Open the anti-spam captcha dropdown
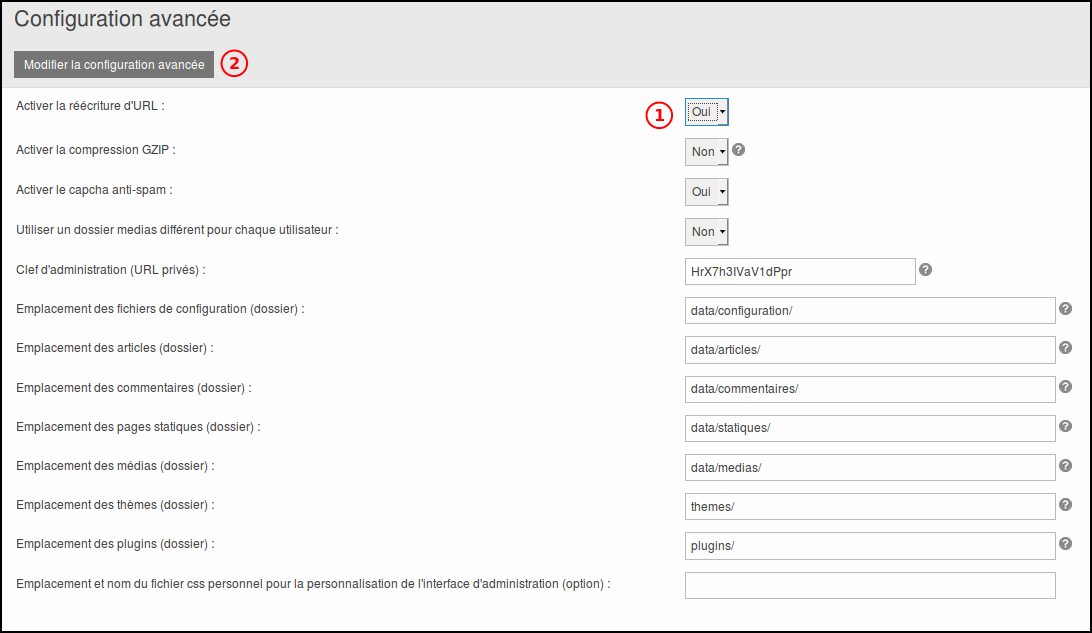The height and width of the screenshot is (633, 1092). coord(707,192)
